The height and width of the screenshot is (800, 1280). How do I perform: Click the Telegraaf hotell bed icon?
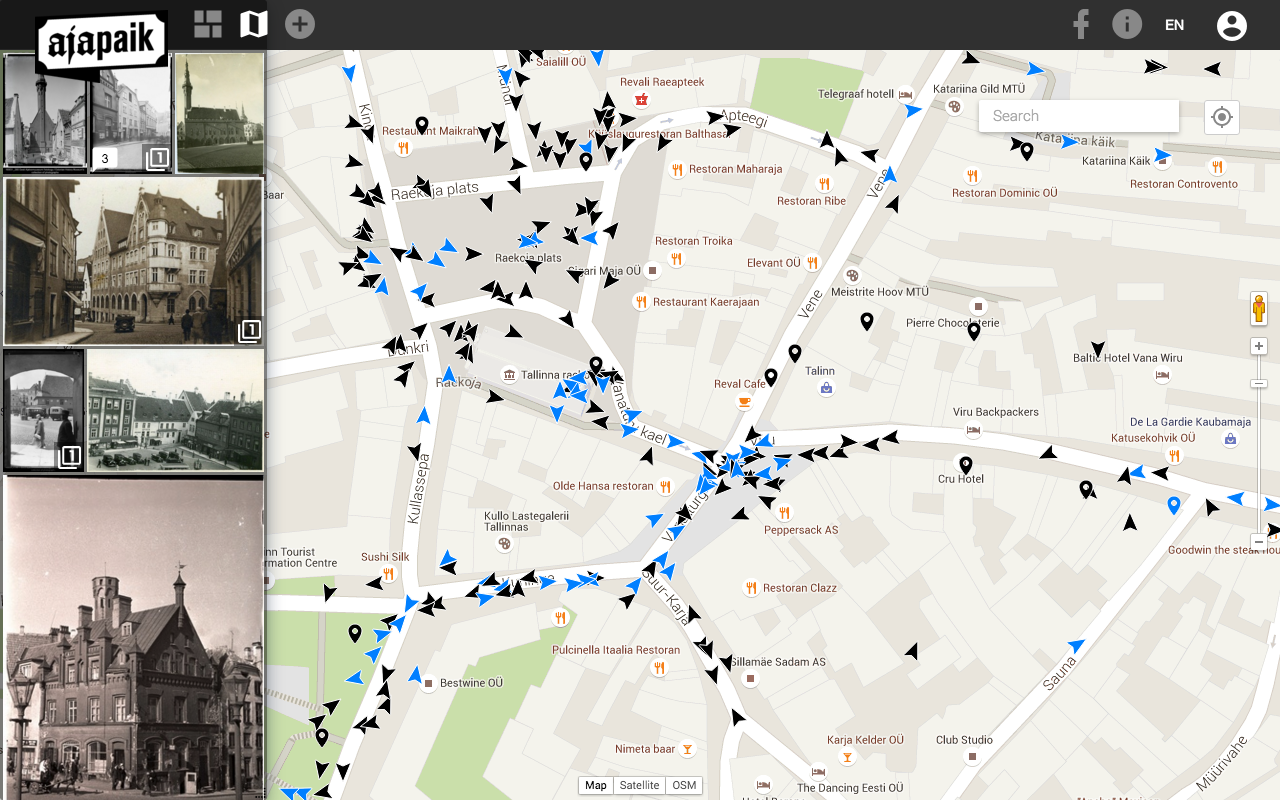[906, 94]
